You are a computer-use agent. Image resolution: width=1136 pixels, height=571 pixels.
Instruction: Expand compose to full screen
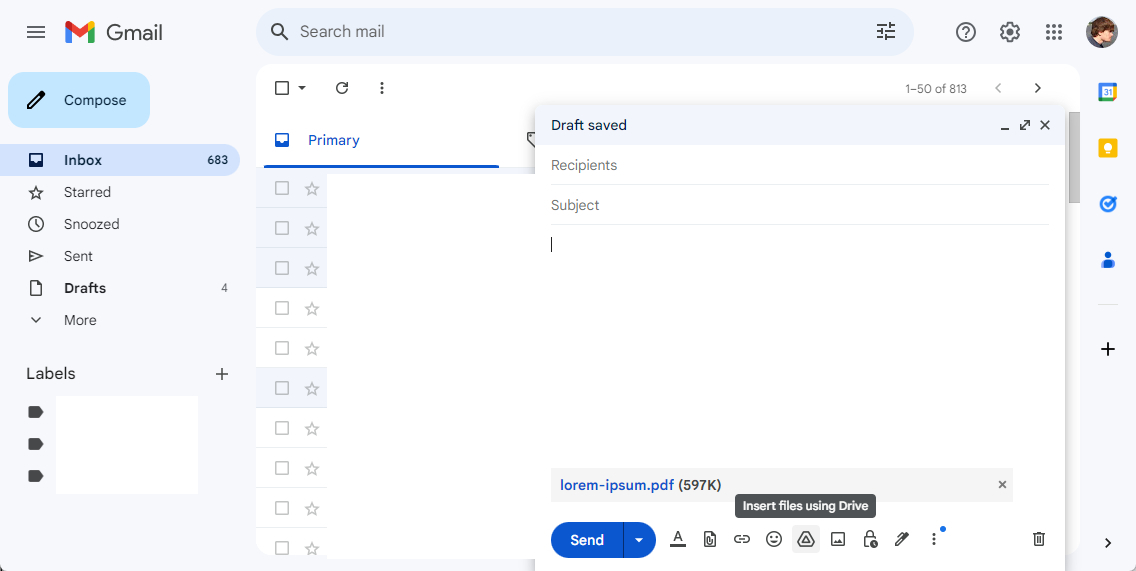[x=1024, y=125]
